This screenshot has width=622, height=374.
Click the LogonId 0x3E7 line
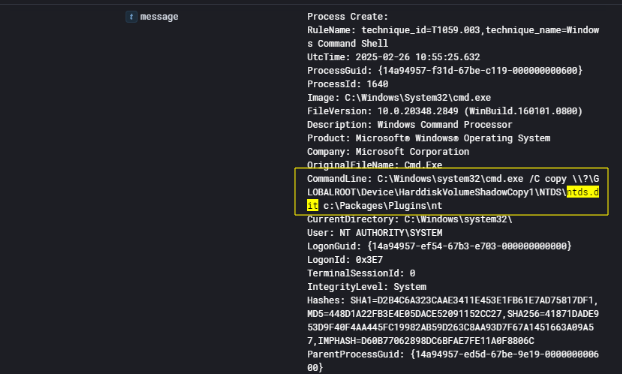tap(345, 259)
